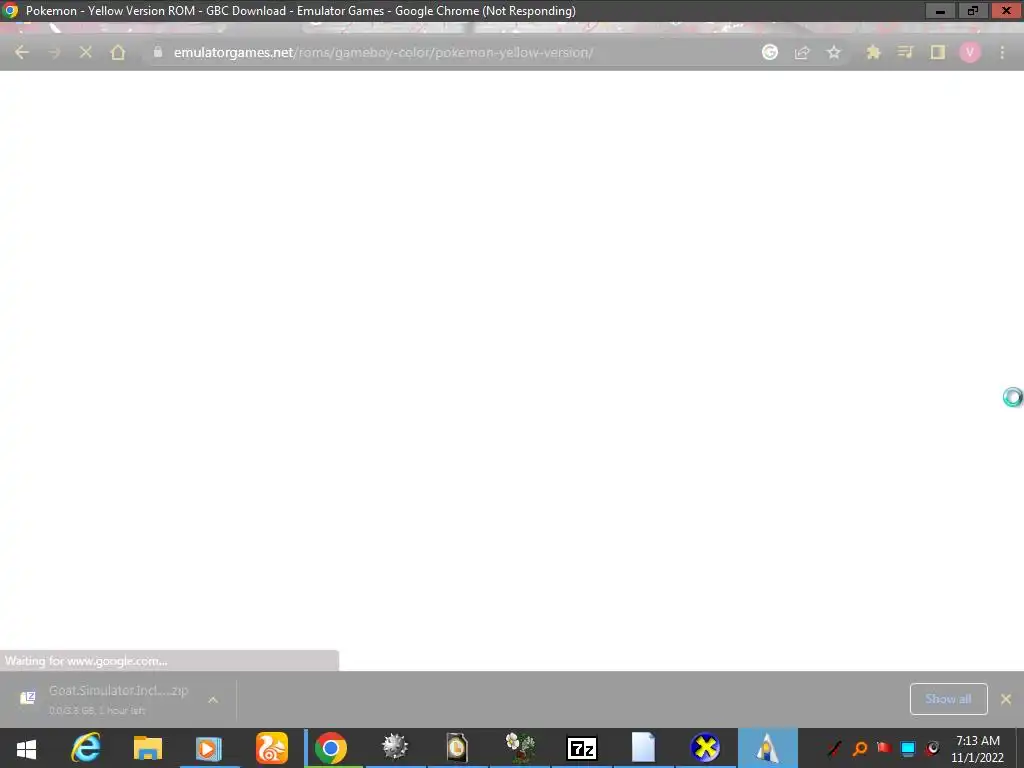This screenshot has height=768, width=1024.
Task: Click the blue monitor network tray icon
Action: point(908,748)
